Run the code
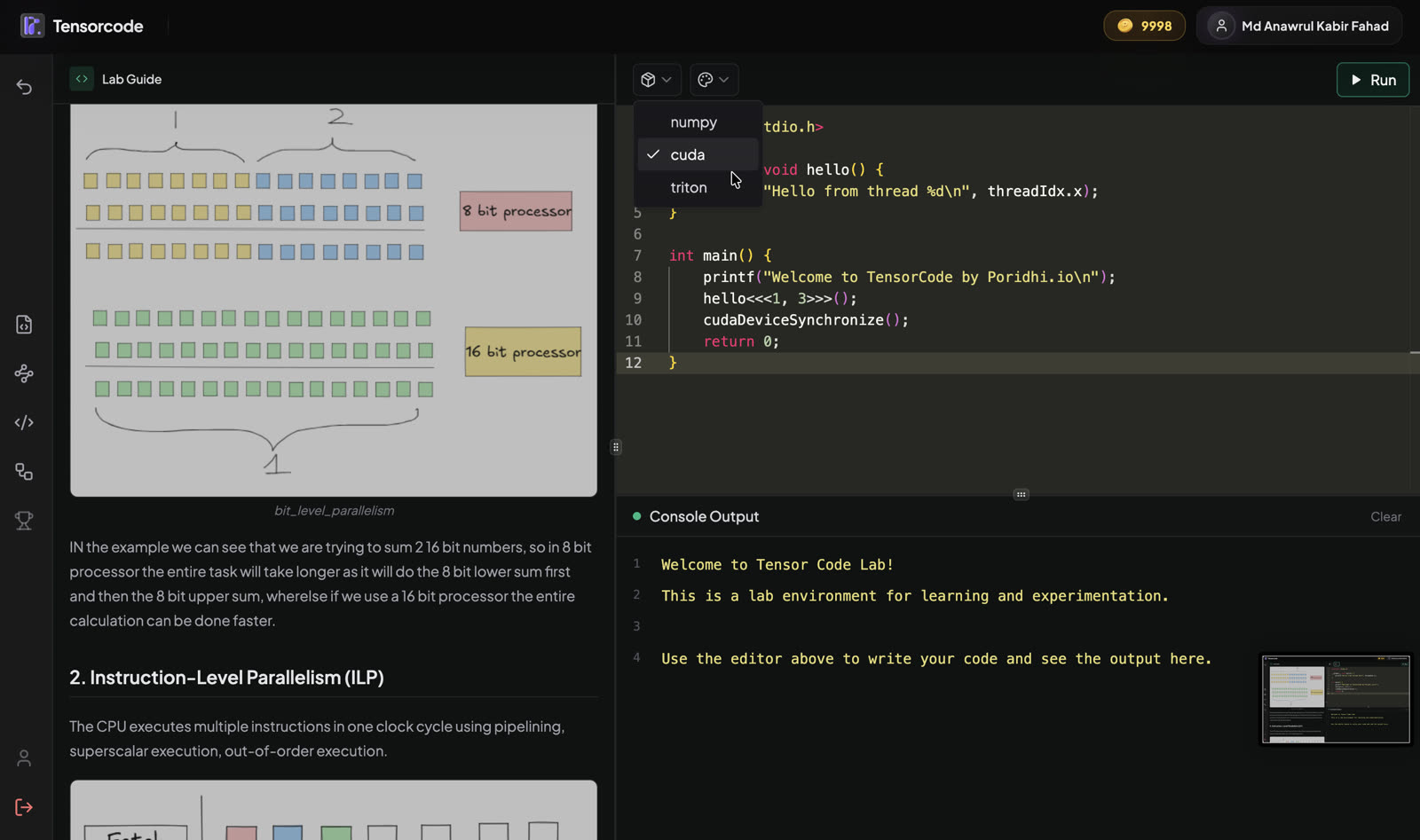Viewport: 1420px width, 840px height. coord(1372,80)
